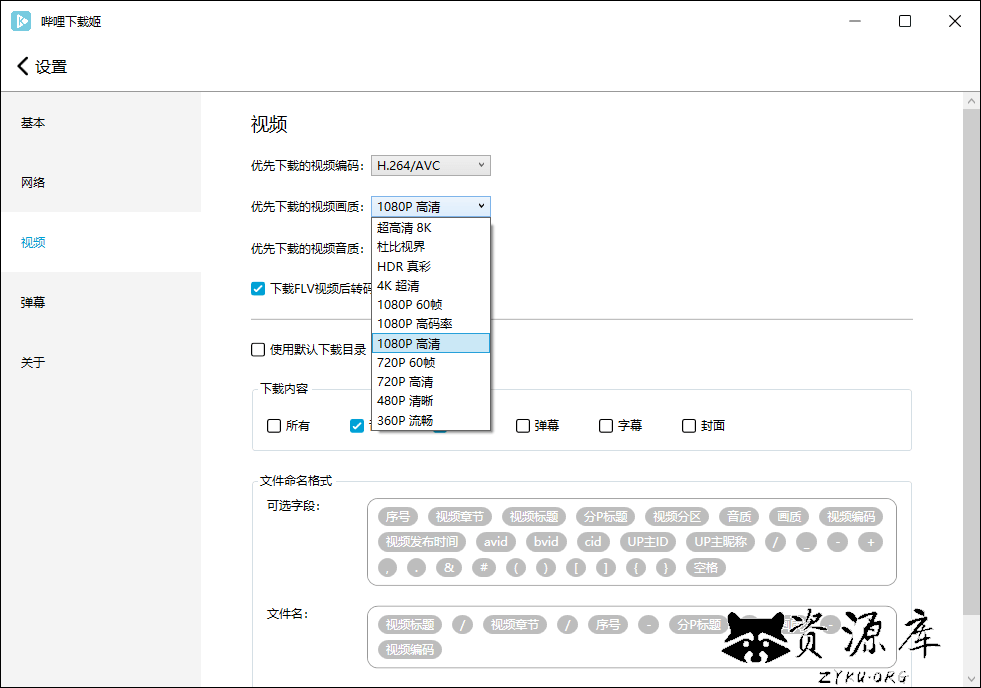Image resolution: width=981 pixels, height=688 pixels.
Task: Choose 超高清 8K from the quality list
Action: (430, 228)
